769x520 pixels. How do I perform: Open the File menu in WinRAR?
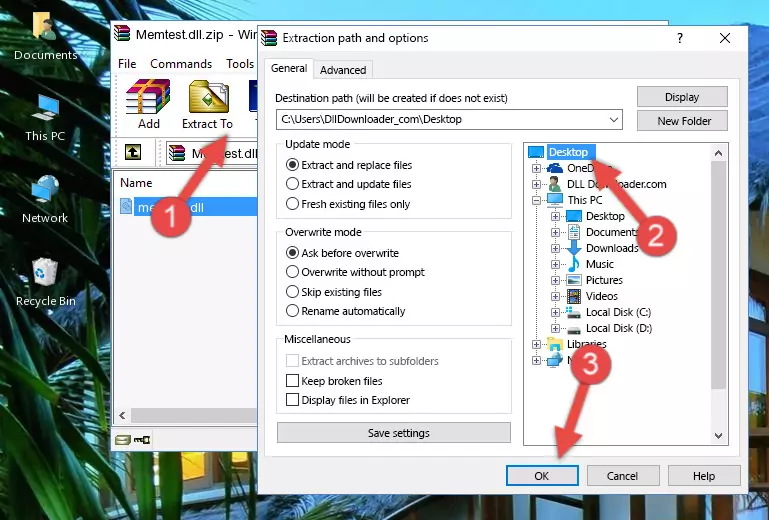(127, 64)
